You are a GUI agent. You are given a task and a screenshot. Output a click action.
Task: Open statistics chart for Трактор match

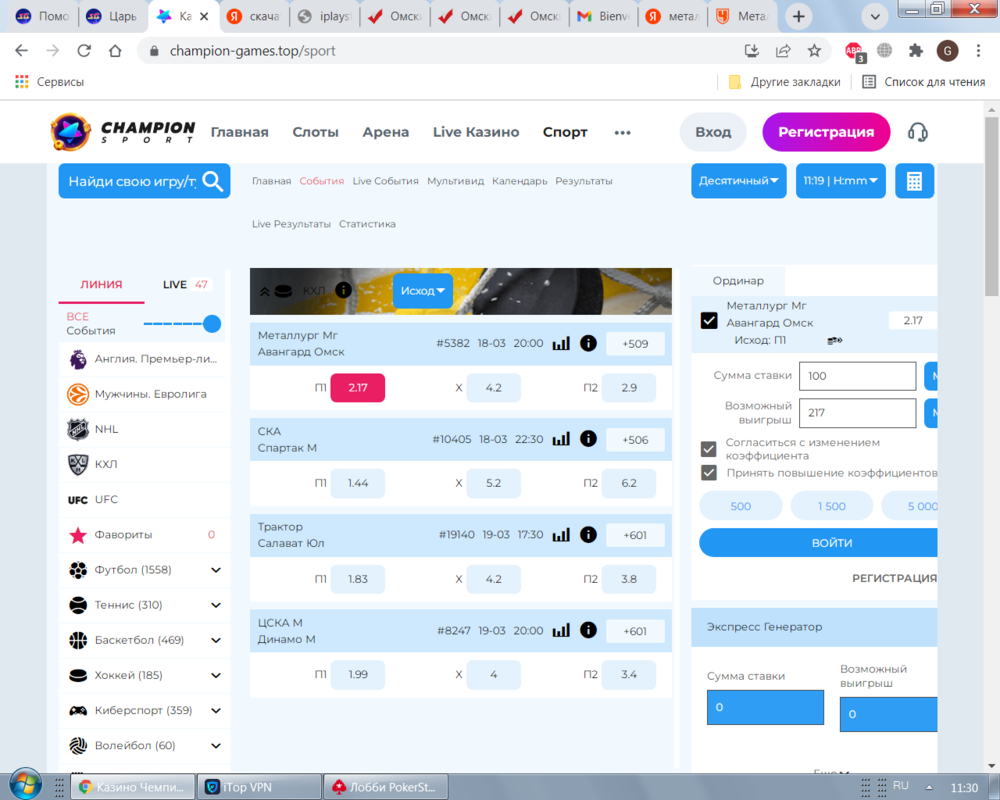(x=561, y=535)
